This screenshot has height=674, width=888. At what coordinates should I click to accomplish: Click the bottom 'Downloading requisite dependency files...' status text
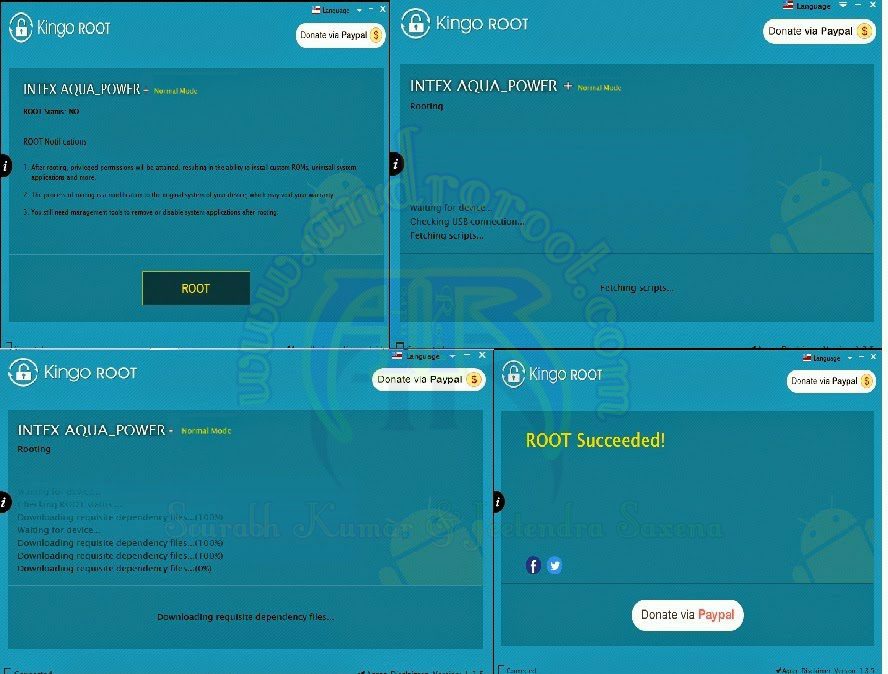click(x=245, y=617)
